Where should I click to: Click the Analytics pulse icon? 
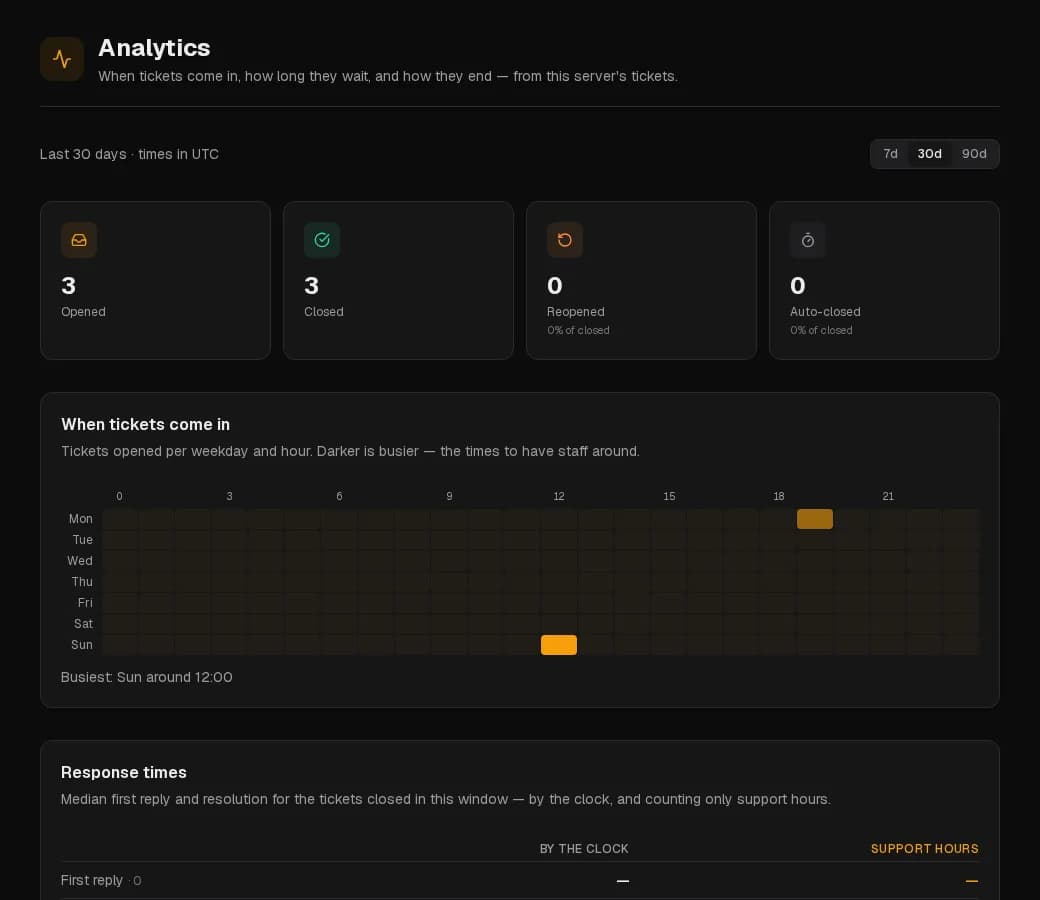pyautogui.click(x=62, y=59)
